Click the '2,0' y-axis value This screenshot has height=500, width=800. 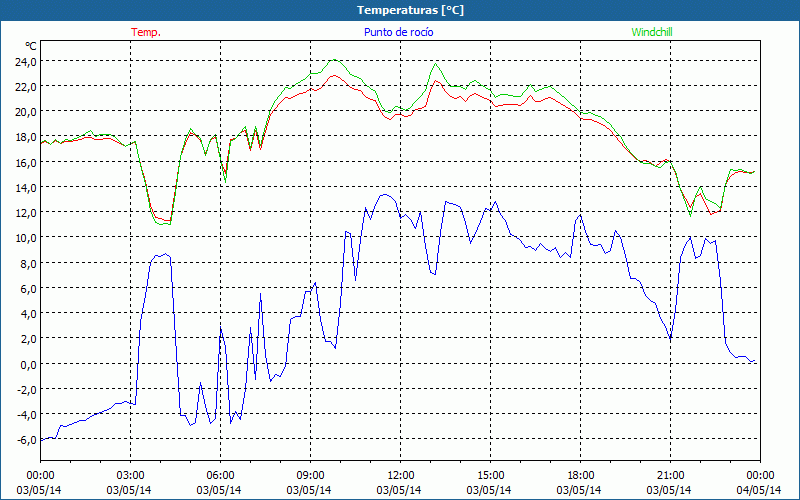(x=29, y=339)
